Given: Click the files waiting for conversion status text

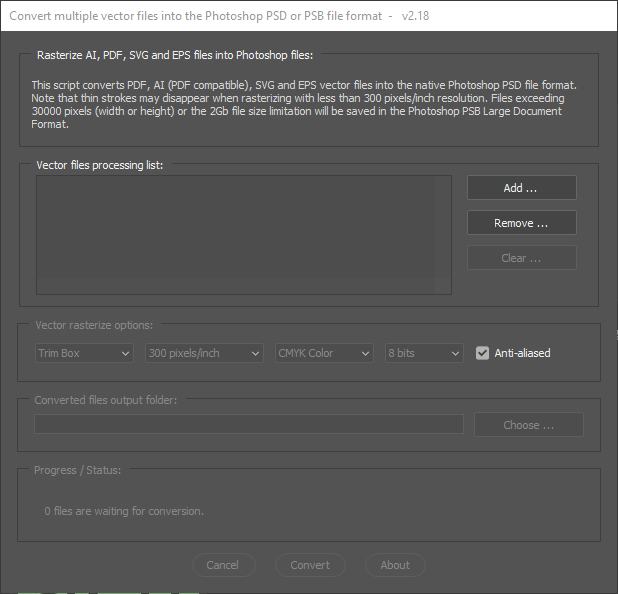Looking at the screenshot, I should click(124, 511).
